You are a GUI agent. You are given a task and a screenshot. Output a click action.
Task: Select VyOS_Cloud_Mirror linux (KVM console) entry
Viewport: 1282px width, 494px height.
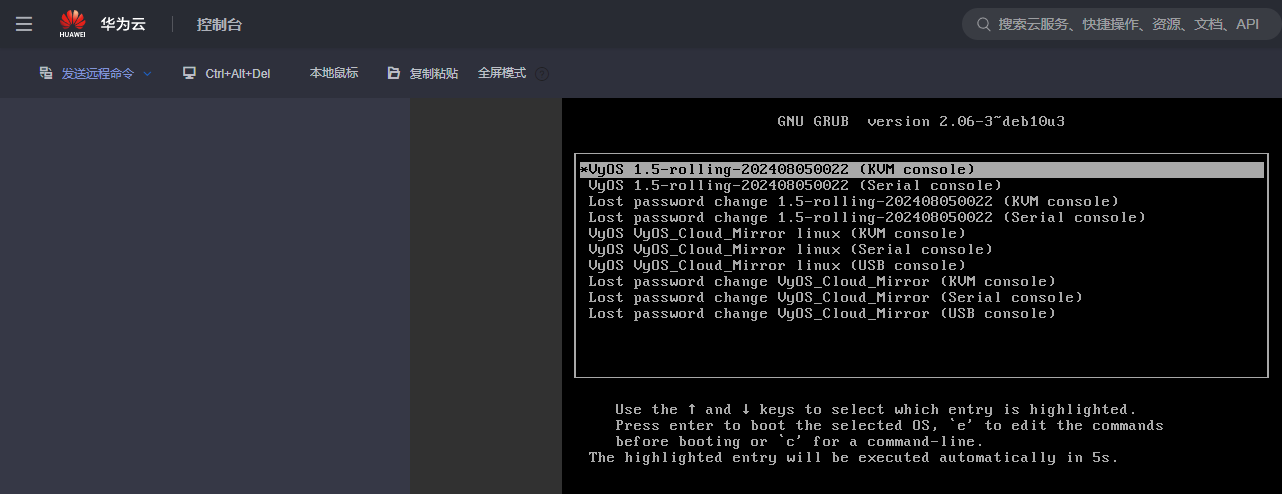click(921, 233)
